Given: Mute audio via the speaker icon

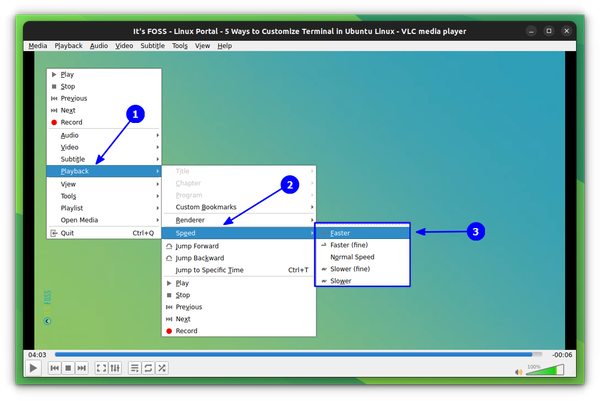Looking at the screenshot, I should pos(519,371).
